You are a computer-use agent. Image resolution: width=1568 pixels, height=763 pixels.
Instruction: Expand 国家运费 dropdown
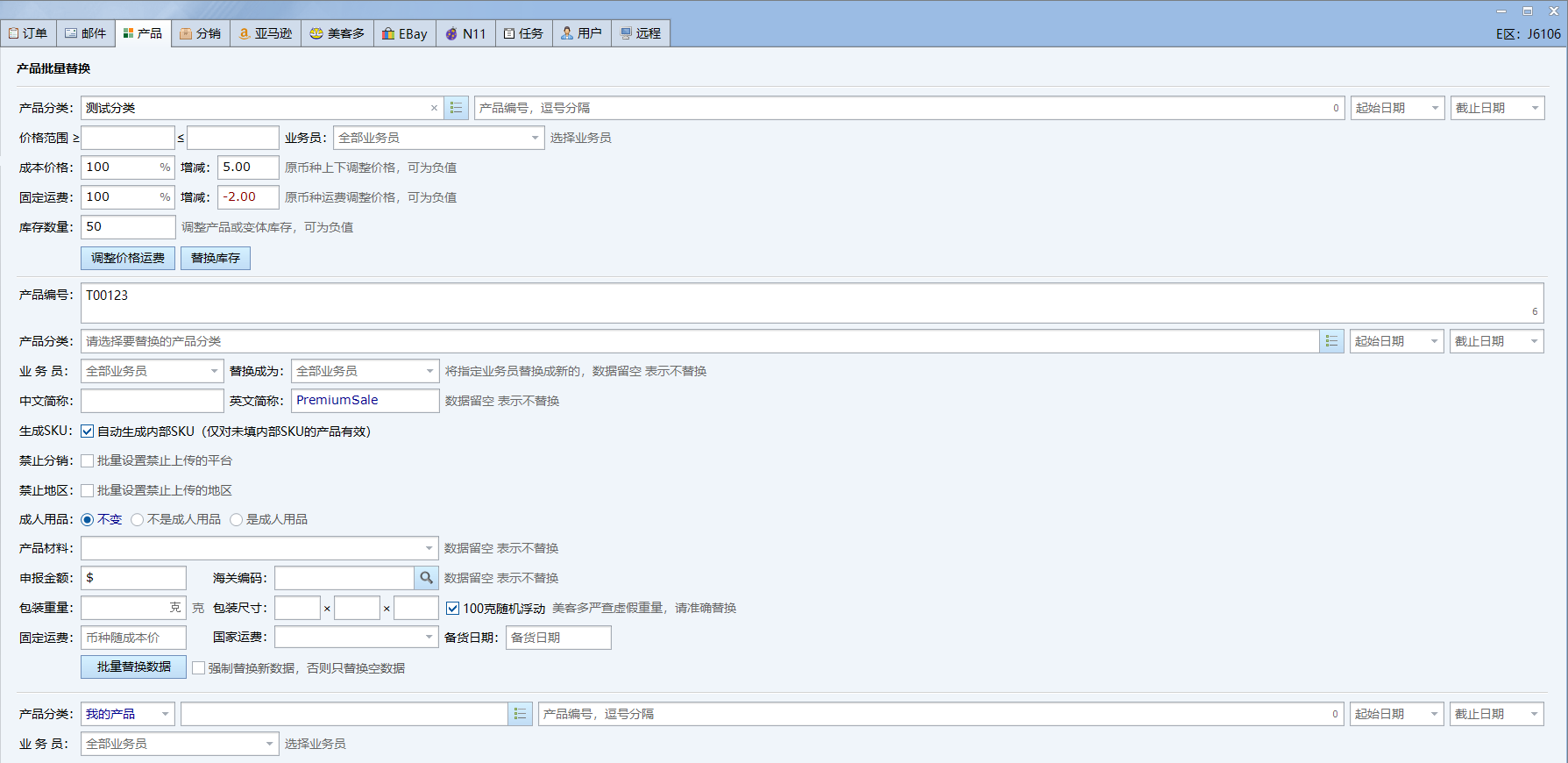(357, 638)
